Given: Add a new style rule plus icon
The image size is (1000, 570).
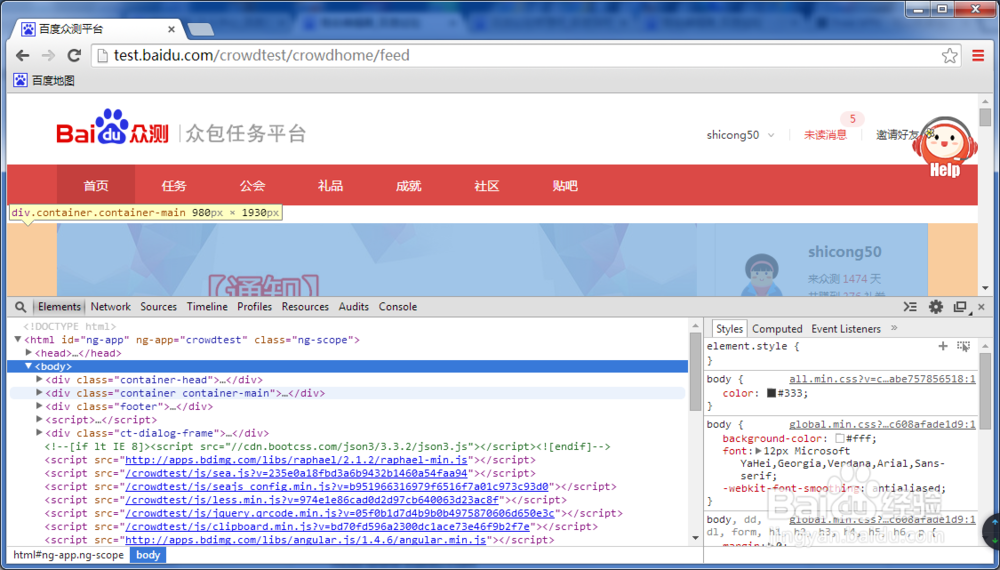Looking at the screenshot, I should pyautogui.click(x=943, y=346).
